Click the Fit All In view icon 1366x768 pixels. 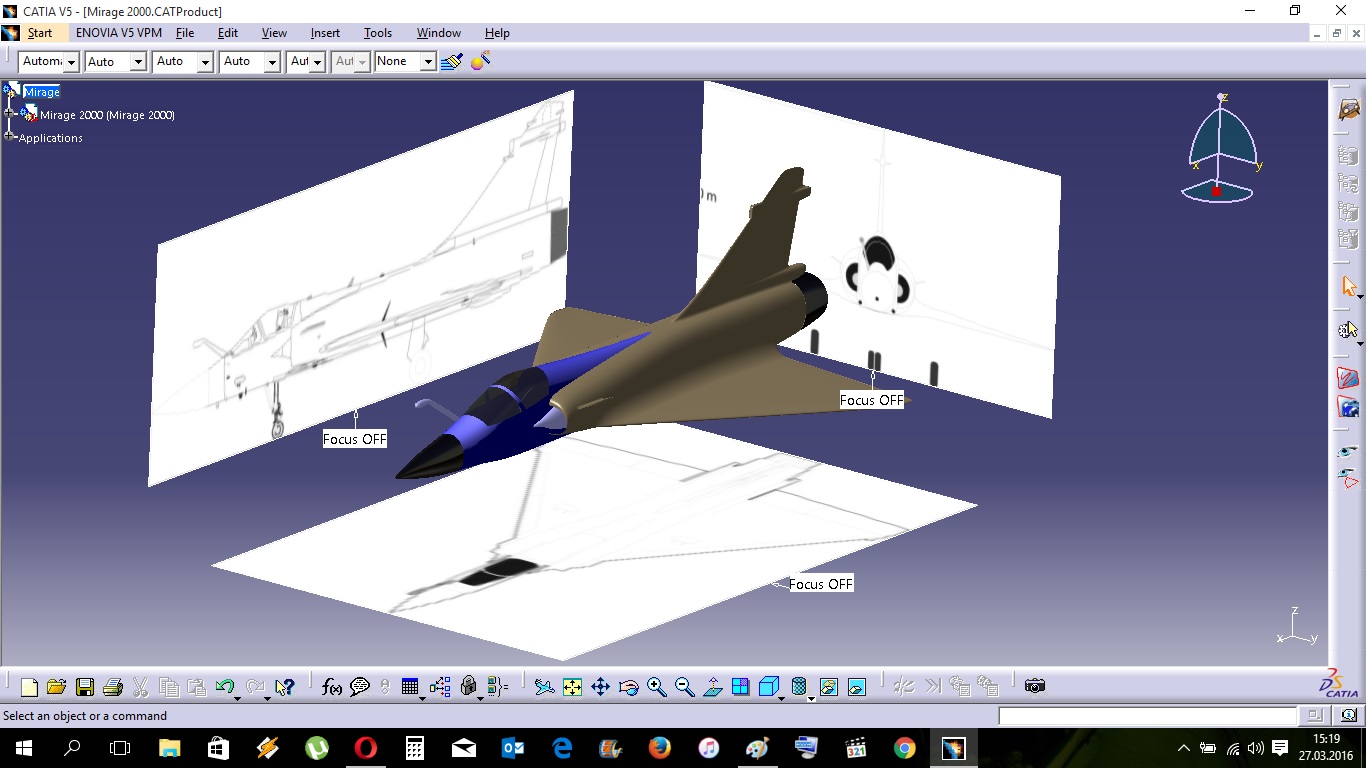click(572, 687)
